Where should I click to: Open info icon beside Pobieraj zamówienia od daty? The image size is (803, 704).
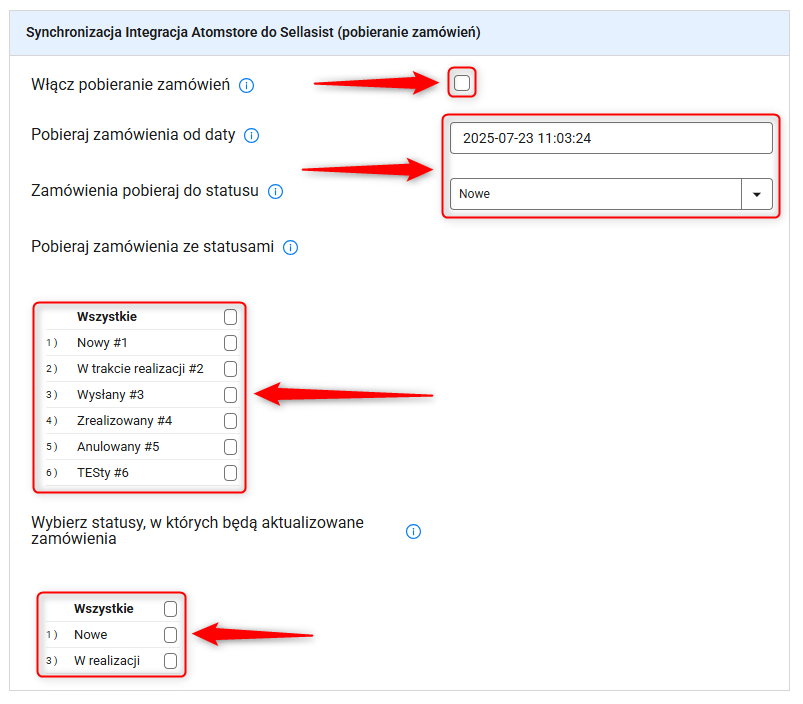pos(251,136)
